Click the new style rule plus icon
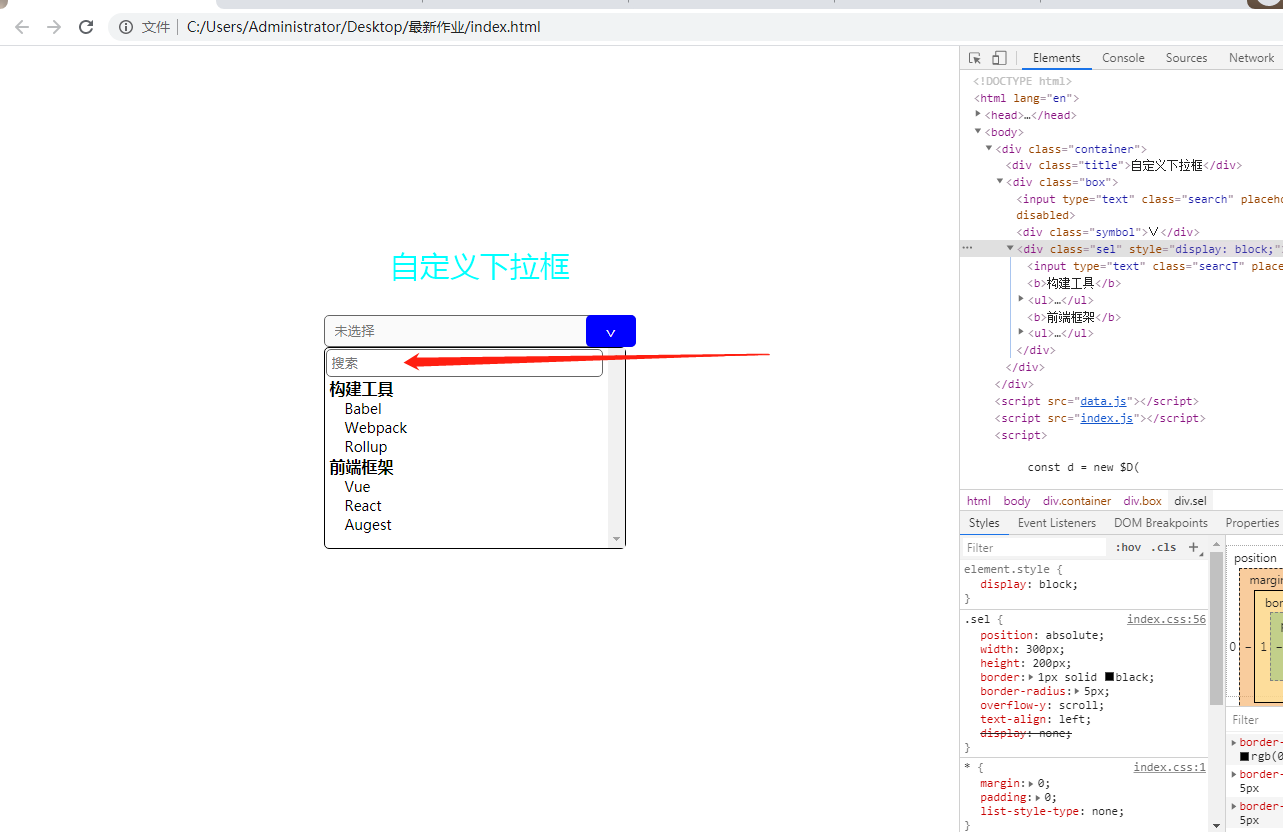Image resolution: width=1283 pixels, height=832 pixels. (x=1193, y=547)
